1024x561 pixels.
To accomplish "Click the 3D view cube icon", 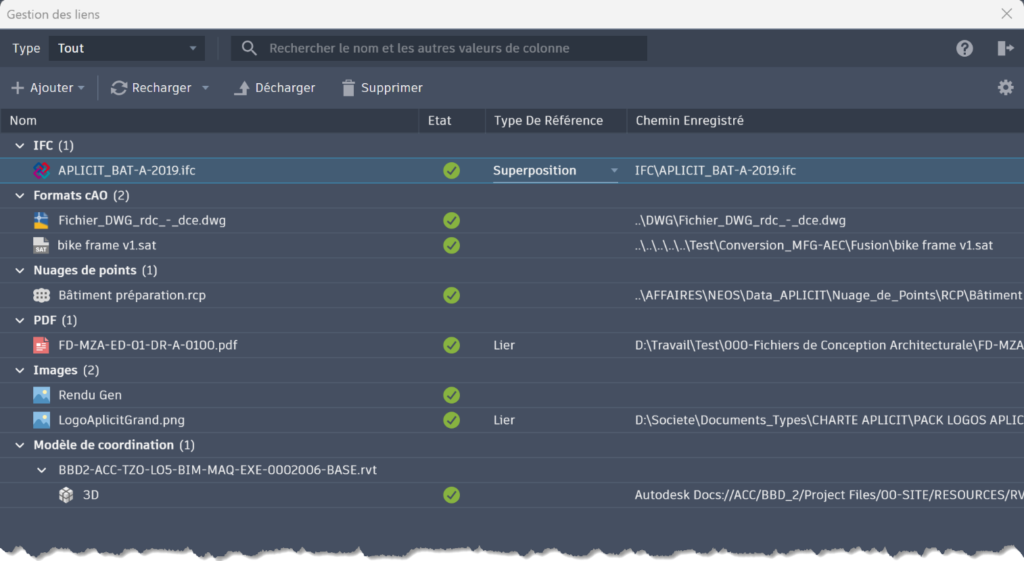I will point(66,495).
